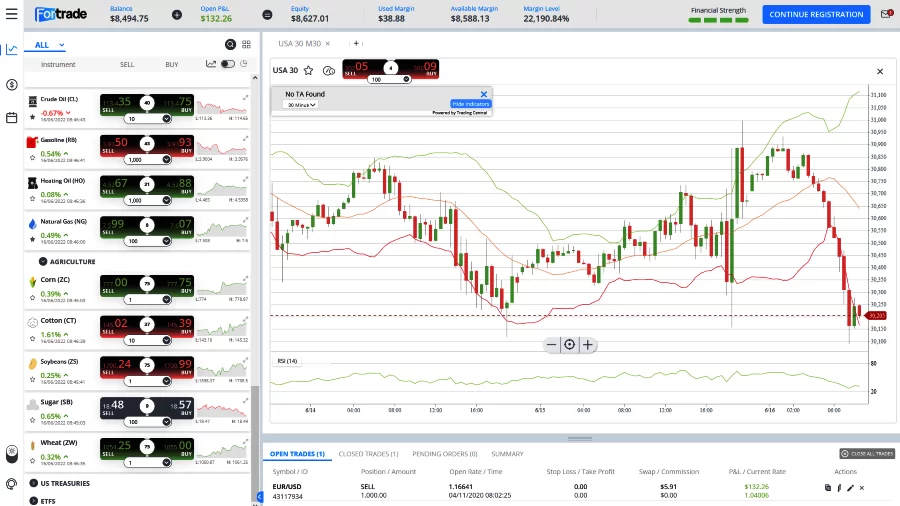Zoom out of the chart with minus
Image resolution: width=900 pixels, height=506 pixels.
pos(551,345)
